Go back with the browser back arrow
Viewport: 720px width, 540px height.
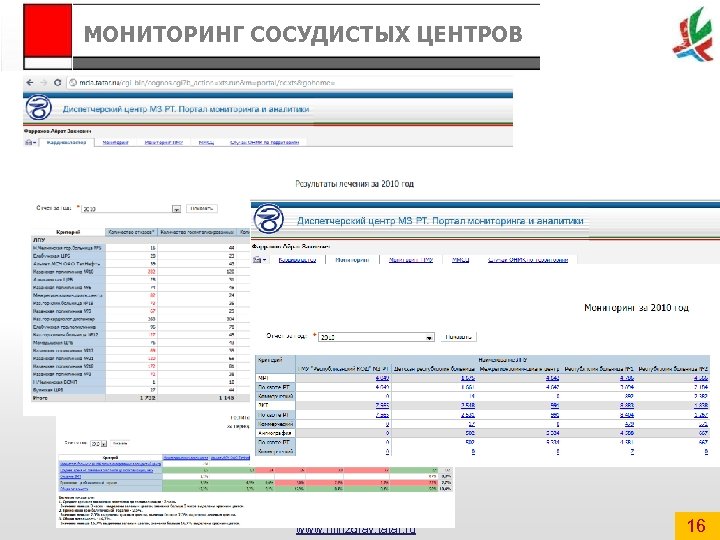click(30, 83)
